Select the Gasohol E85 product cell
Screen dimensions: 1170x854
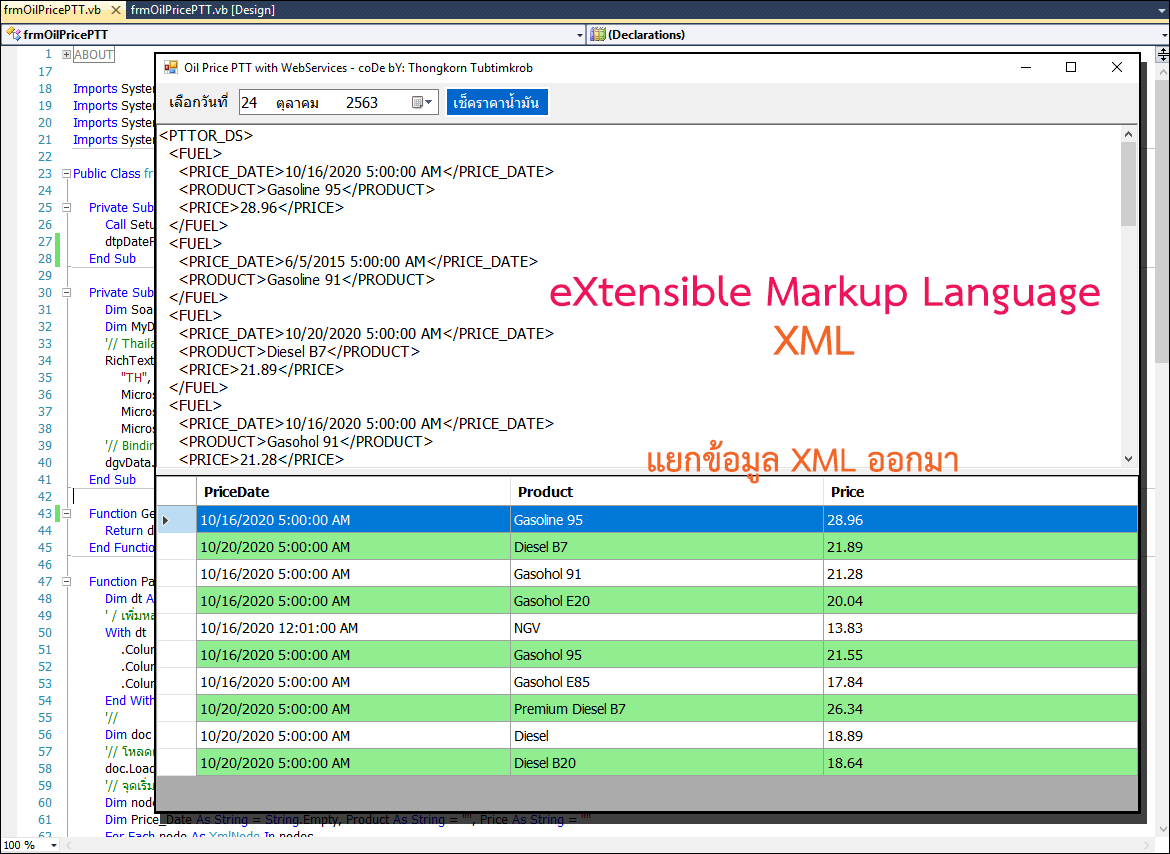(x=666, y=682)
